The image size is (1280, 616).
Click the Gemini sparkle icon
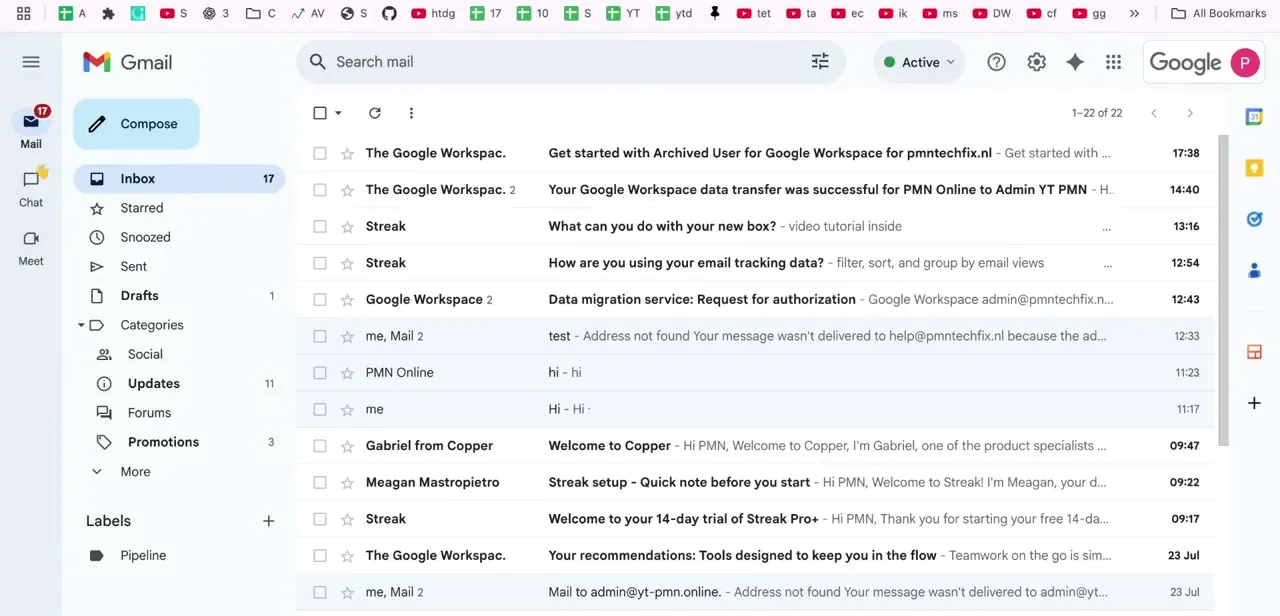[x=1075, y=62]
